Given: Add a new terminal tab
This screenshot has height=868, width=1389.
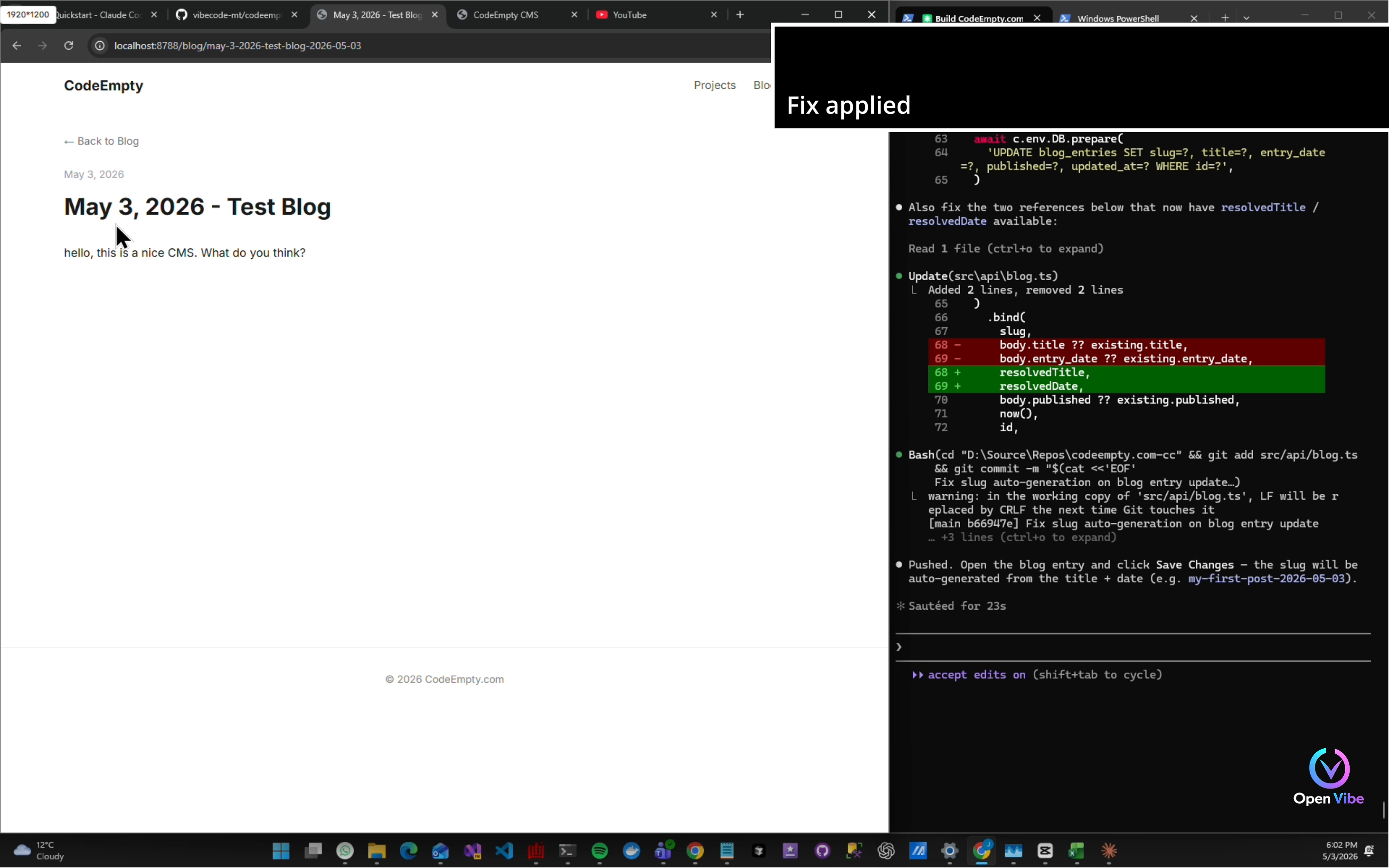Looking at the screenshot, I should 1224,18.
